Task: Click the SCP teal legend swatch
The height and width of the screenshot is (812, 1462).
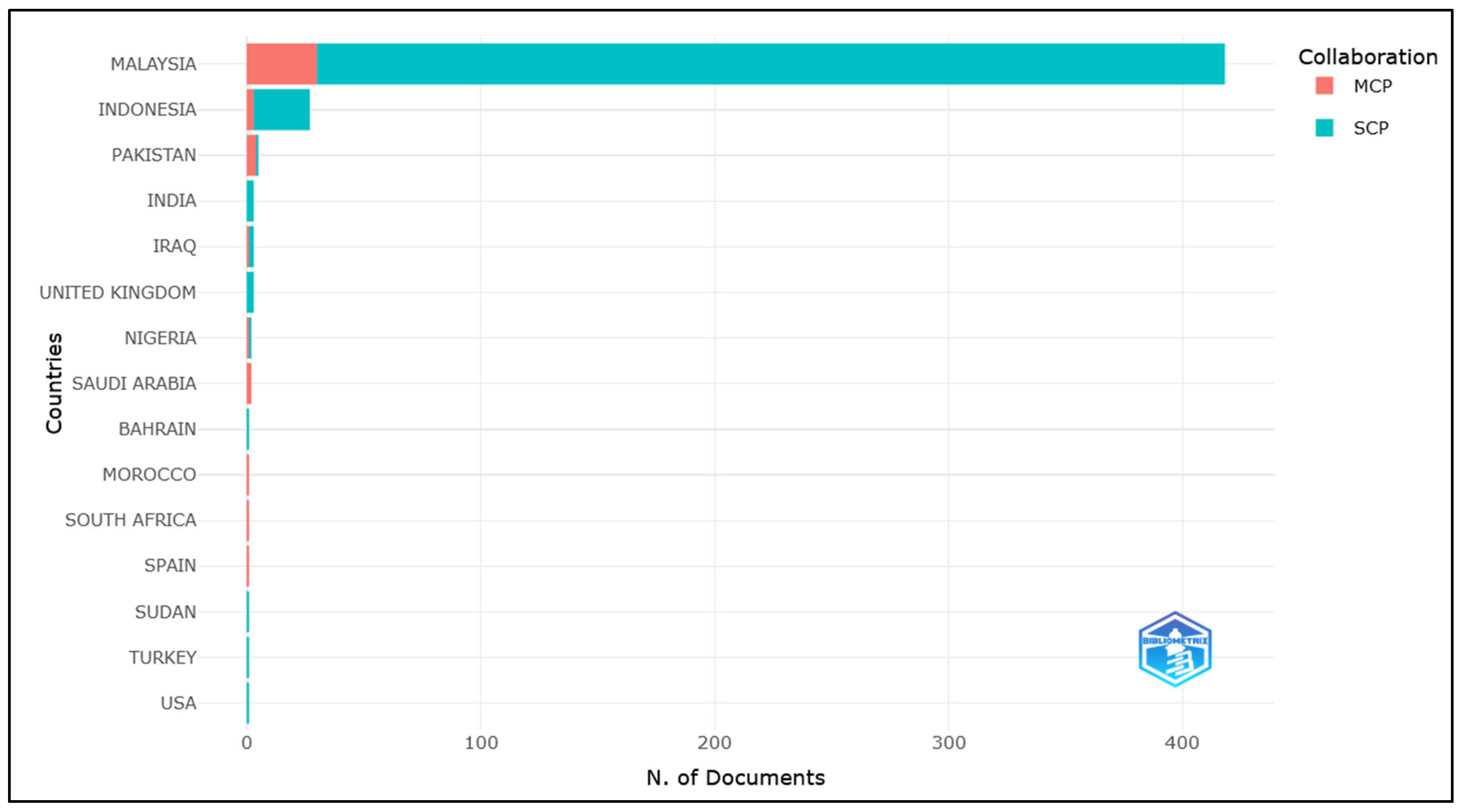Action: pyautogui.click(x=1323, y=127)
